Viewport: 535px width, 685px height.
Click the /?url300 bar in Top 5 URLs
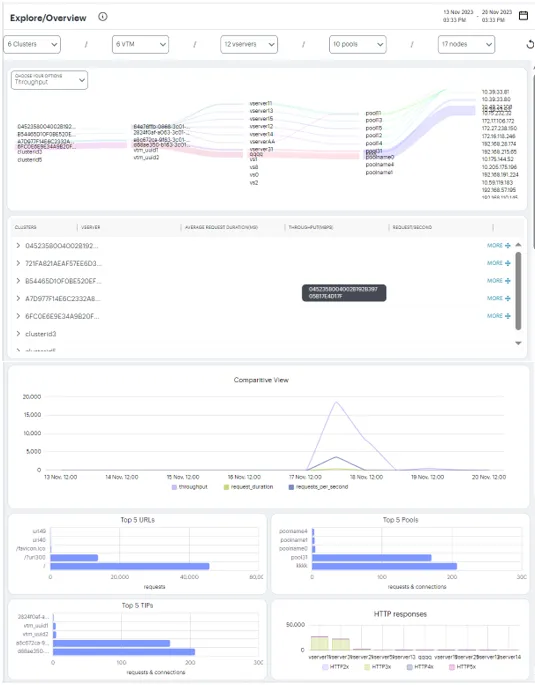click(x=74, y=557)
